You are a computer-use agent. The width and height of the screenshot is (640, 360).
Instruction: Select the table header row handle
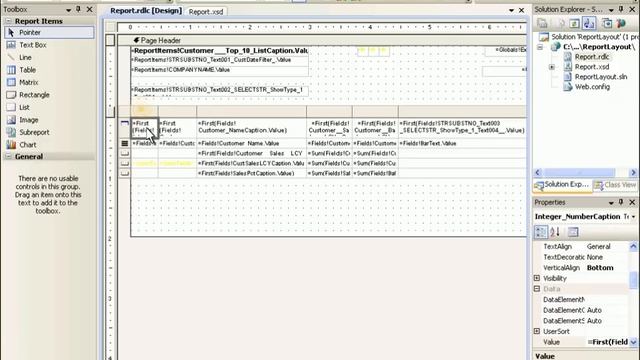(x=124, y=128)
